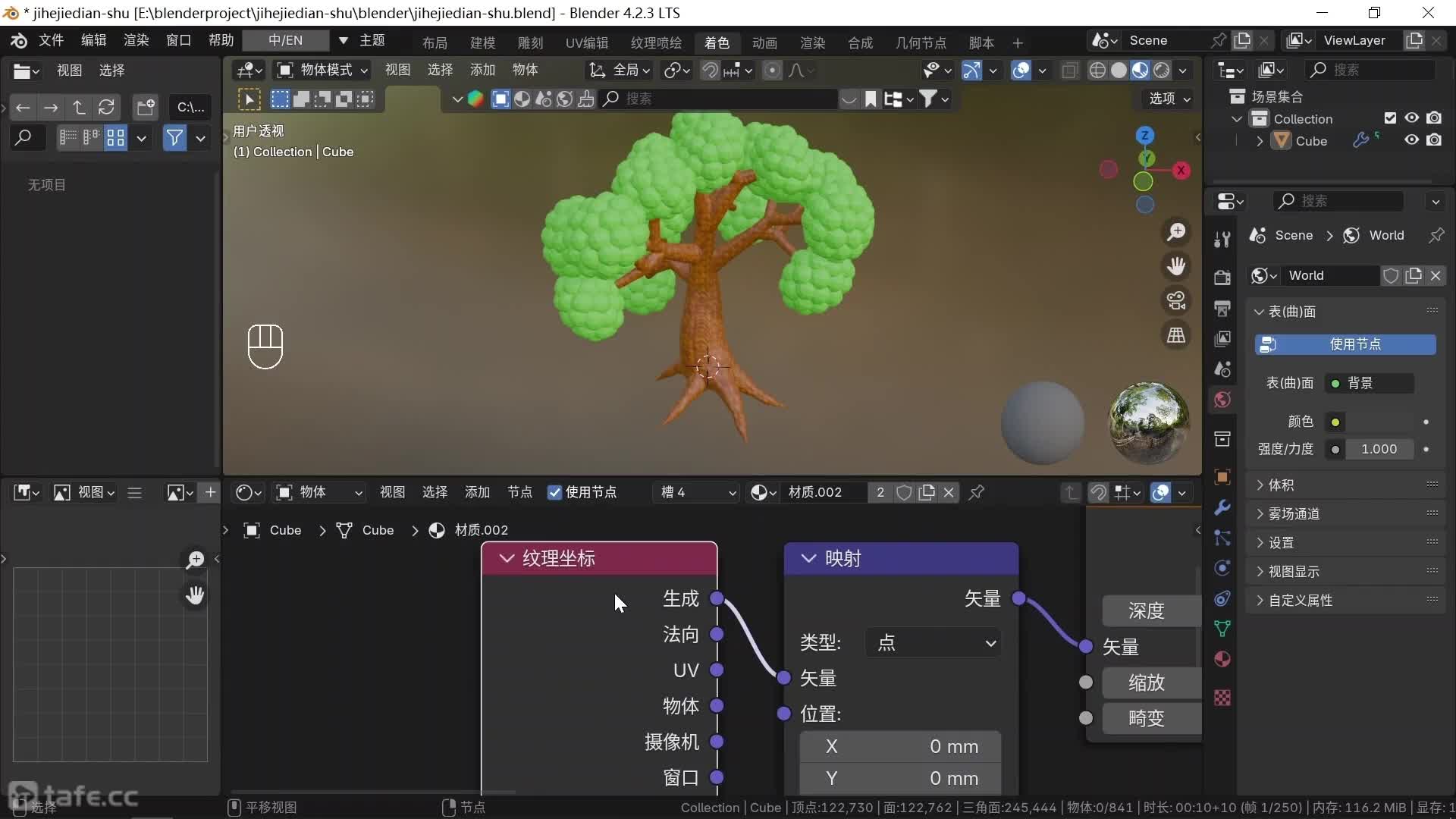Click the pan hand icon in viewport
Image resolution: width=1456 pixels, height=819 pixels.
click(1176, 266)
